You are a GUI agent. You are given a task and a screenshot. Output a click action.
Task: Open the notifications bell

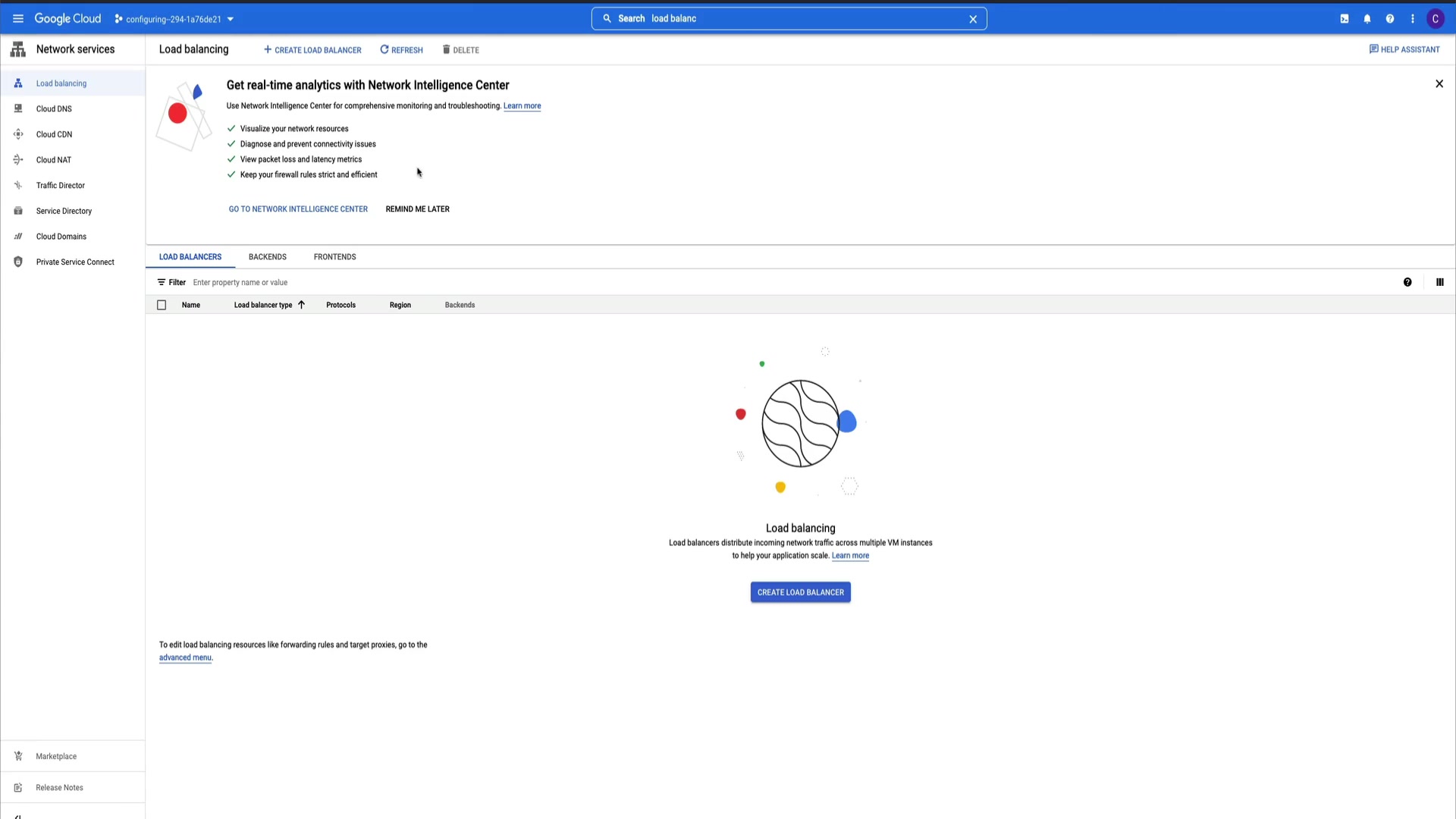click(x=1367, y=19)
